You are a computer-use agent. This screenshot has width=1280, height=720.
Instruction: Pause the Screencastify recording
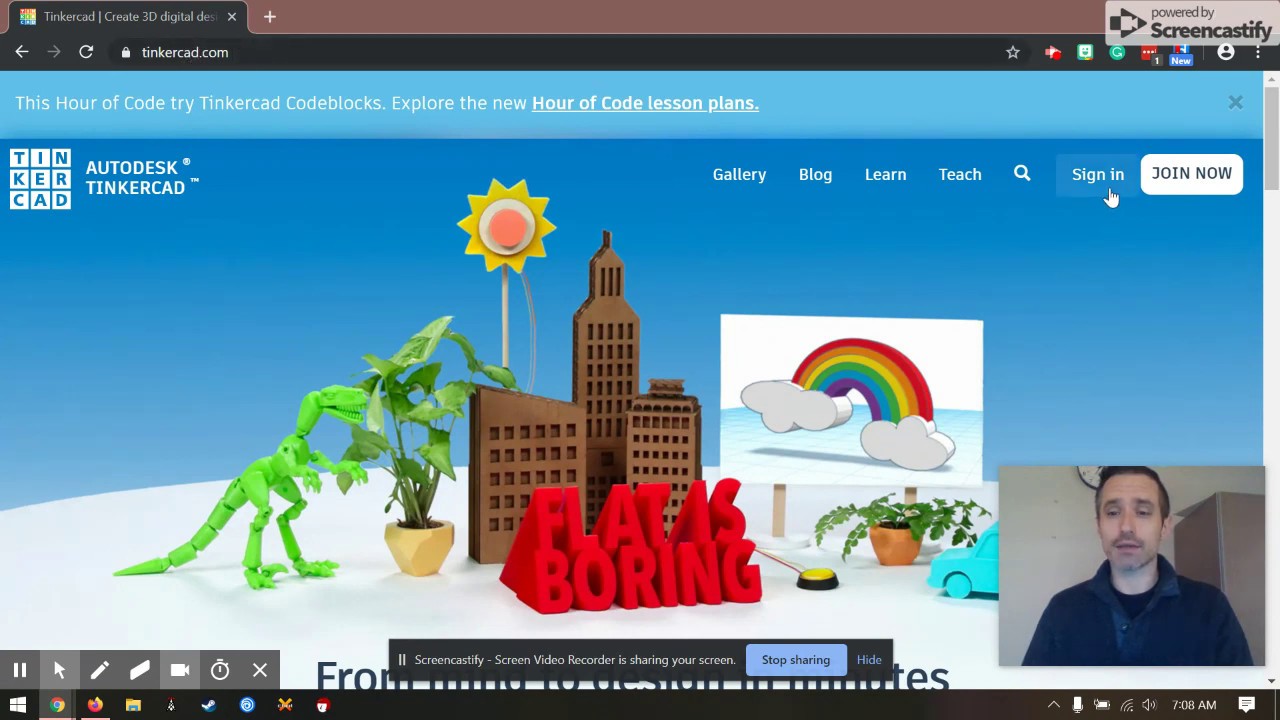pos(20,670)
